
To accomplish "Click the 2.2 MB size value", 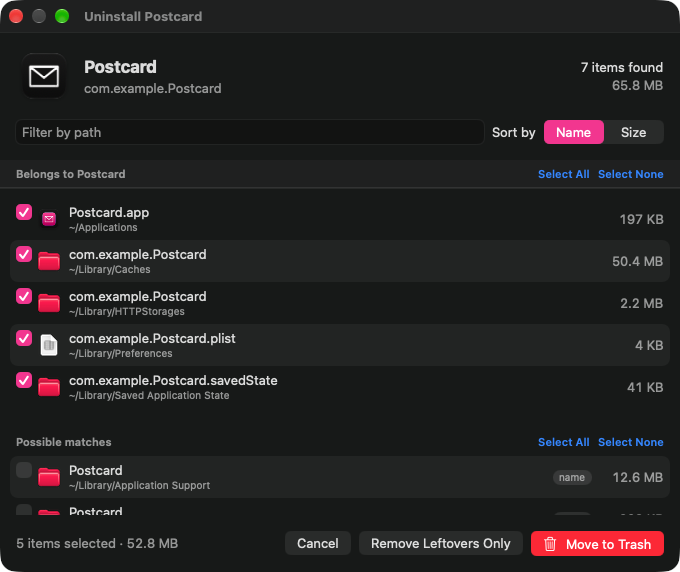I will 641,303.
